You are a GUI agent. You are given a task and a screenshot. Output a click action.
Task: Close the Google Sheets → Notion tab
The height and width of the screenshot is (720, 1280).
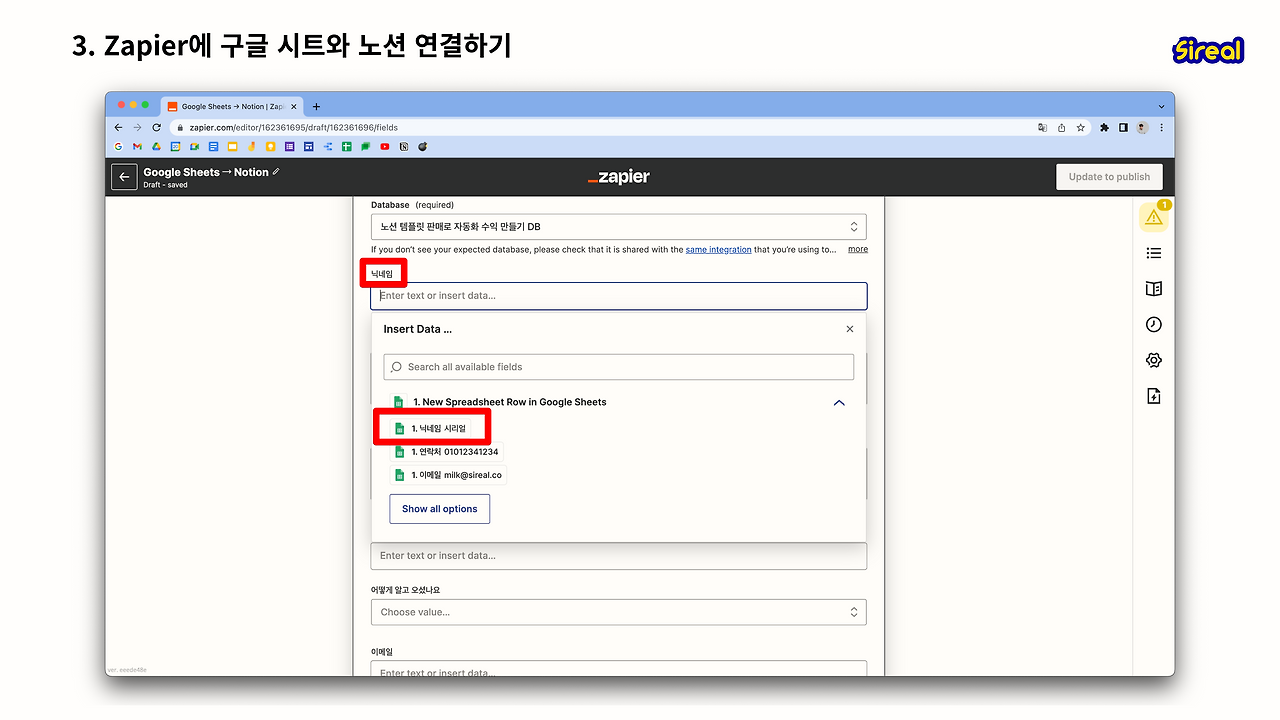pyautogui.click(x=293, y=106)
